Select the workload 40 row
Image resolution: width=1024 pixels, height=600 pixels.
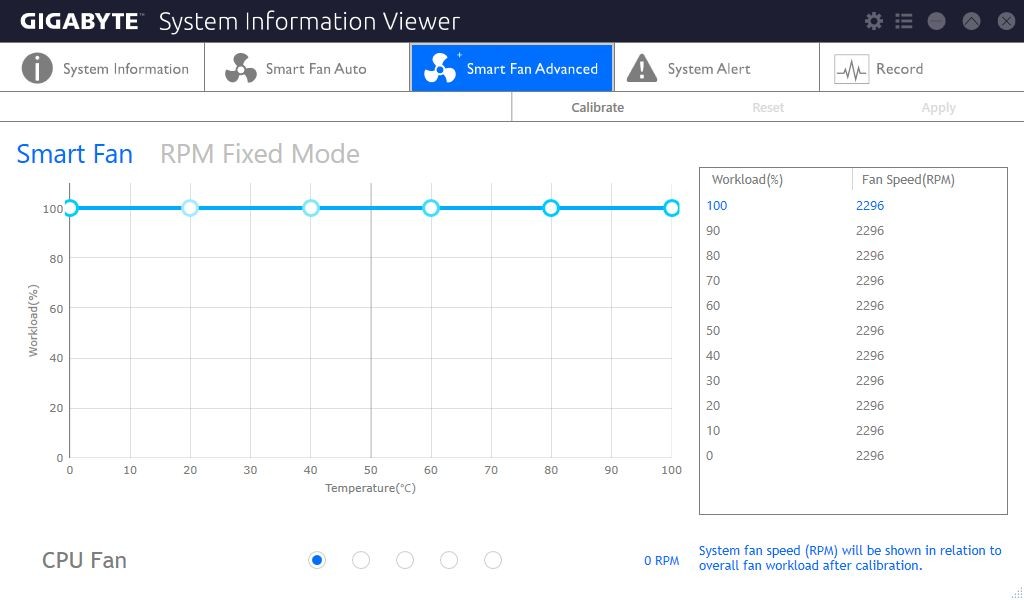pos(853,356)
